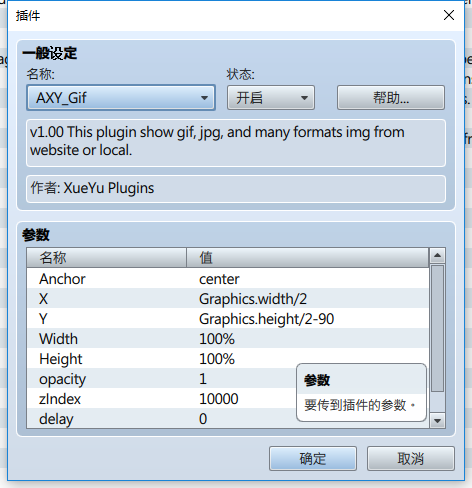Click the 帮助... help button
The height and width of the screenshot is (488, 472).
click(x=391, y=98)
